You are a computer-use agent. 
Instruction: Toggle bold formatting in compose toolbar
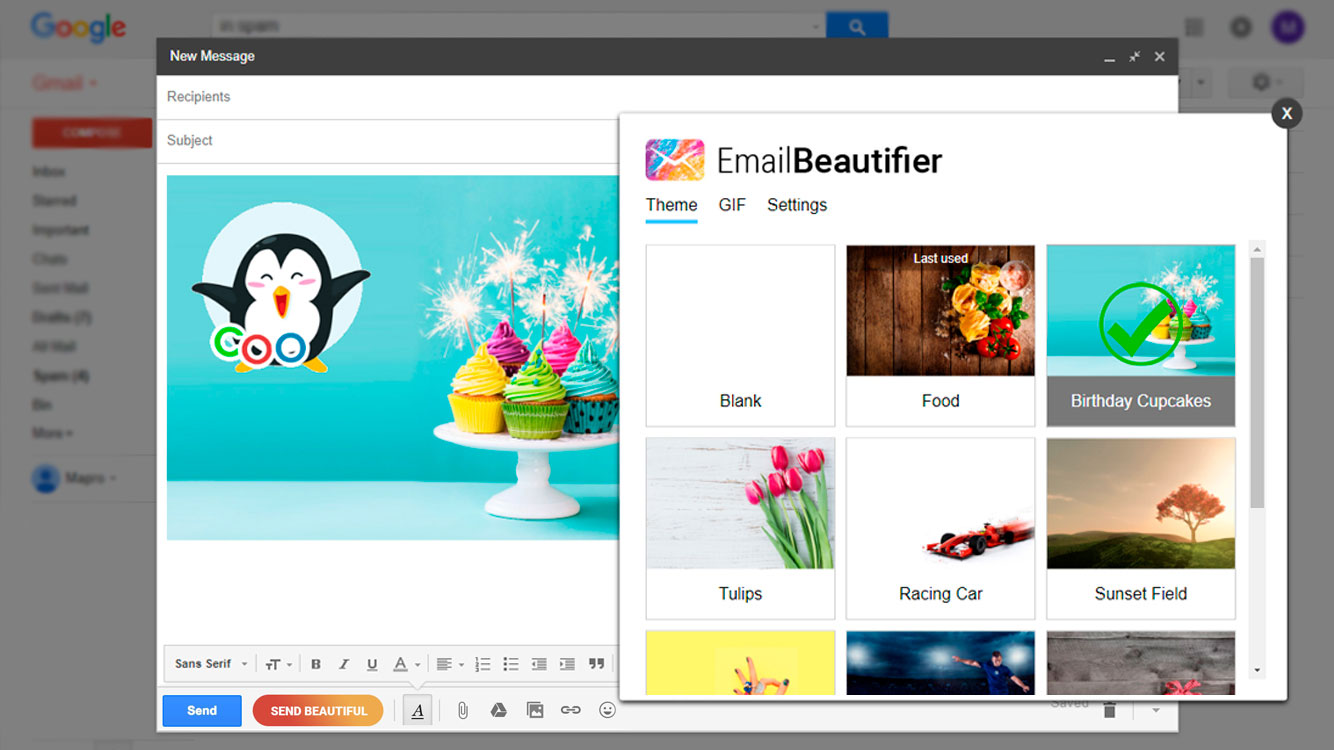click(x=316, y=664)
